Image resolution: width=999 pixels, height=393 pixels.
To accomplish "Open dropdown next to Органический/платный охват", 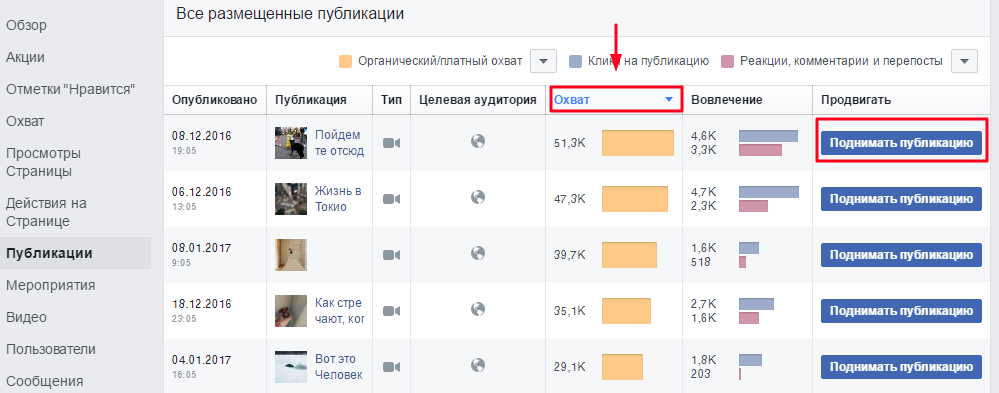I will pyautogui.click(x=543, y=61).
